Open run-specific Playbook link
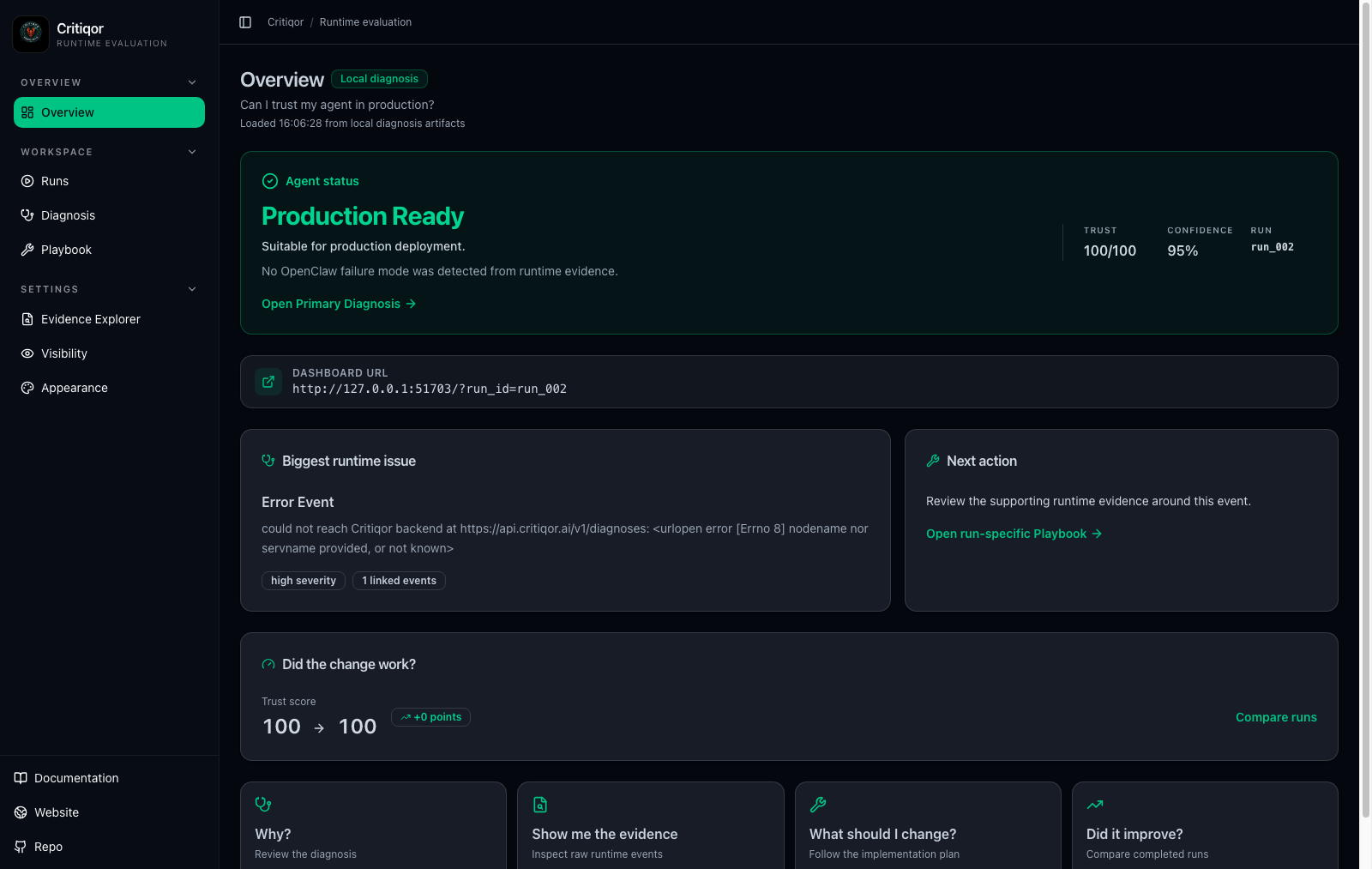This screenshot has width=1372, height=869. pyautogui.click(x=1014, y=534)
